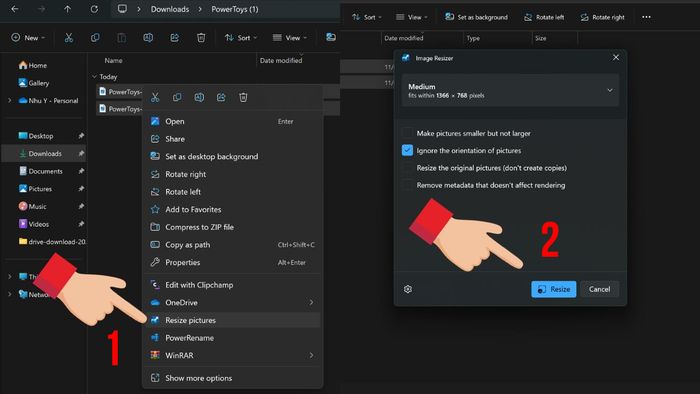The width and height of the screenshot is (700, 394).
Task: Click Rotate right in right toolbar
Action: pos(602,17)
